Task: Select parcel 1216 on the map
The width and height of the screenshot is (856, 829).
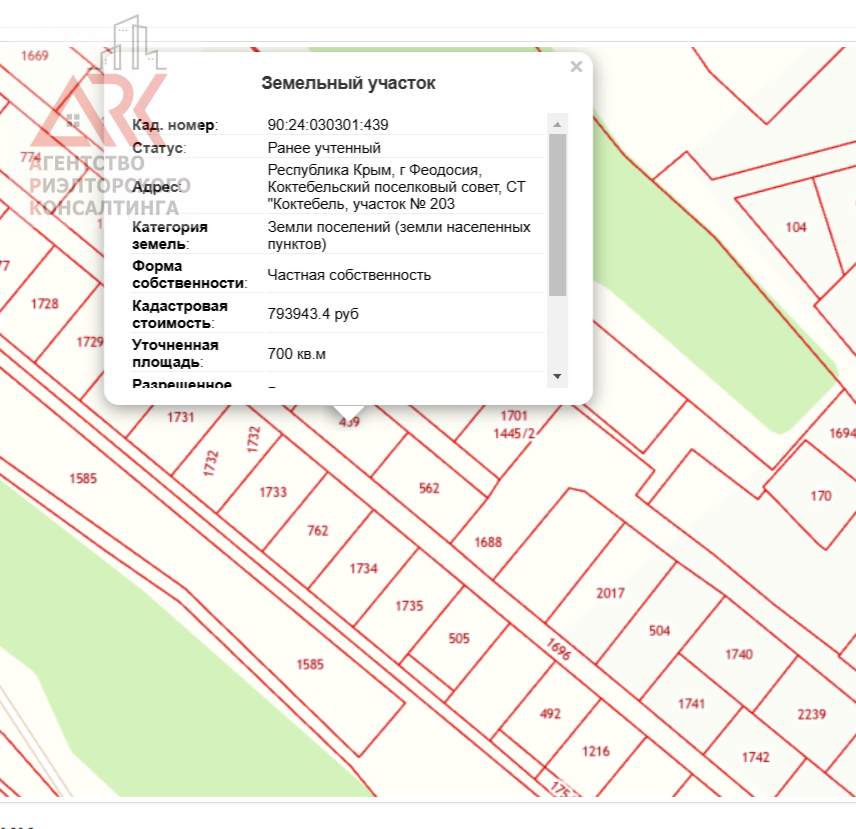Action: 596,751
